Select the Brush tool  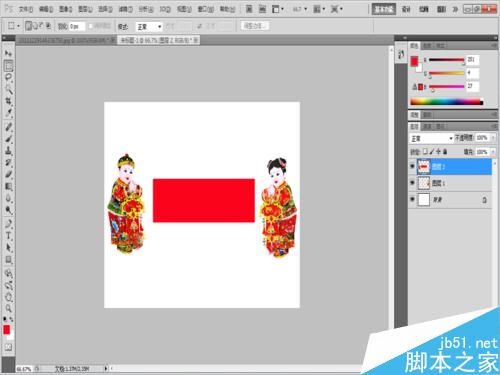8,139
